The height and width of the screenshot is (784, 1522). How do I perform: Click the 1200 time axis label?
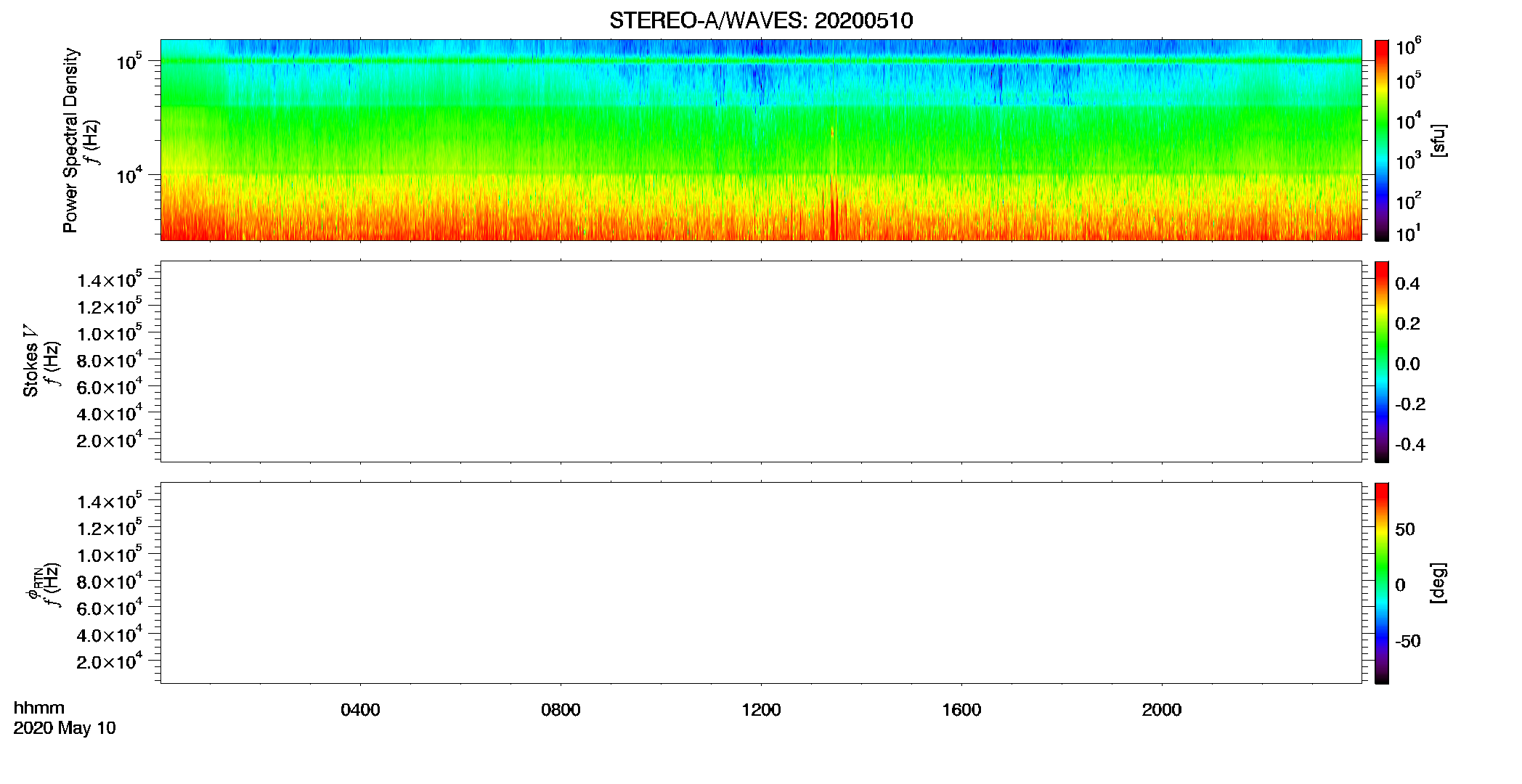761,710
